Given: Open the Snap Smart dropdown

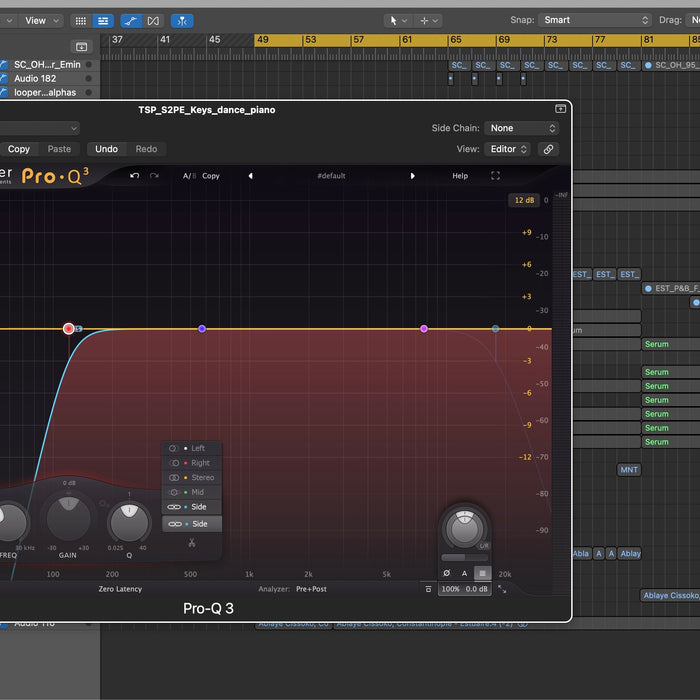Looking at the screenshot, I should pyautogui.click(x=595, y=20).
